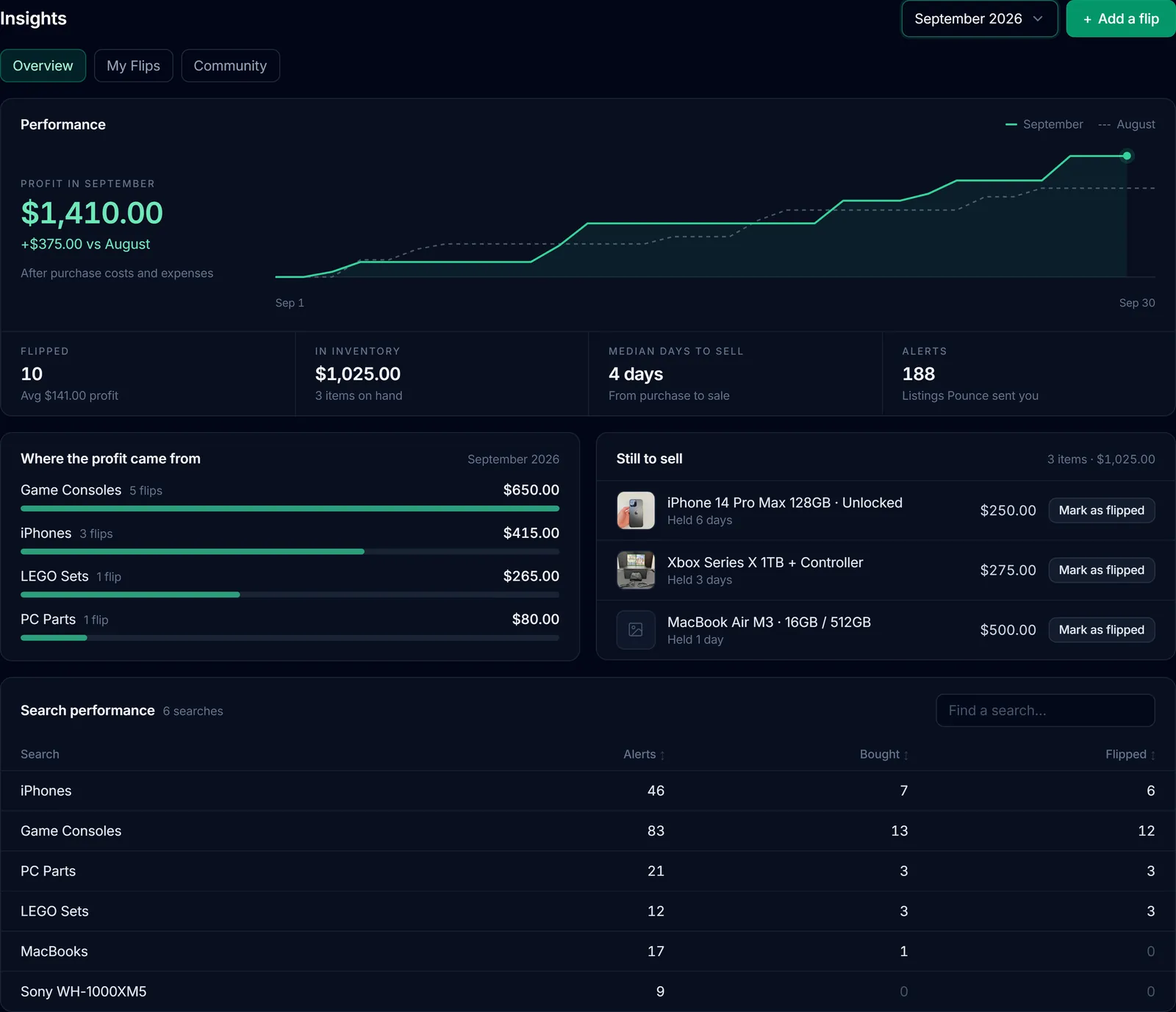Click the iPhones $415.00 amount
Image resolution: width=1176 pixels, height=1012 pixels.
531,533
